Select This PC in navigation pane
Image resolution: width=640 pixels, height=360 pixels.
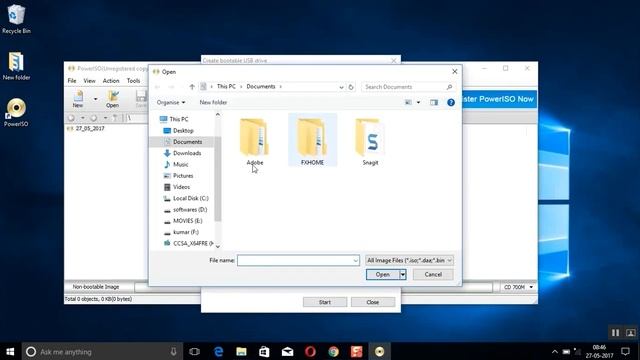pos(179,119)
